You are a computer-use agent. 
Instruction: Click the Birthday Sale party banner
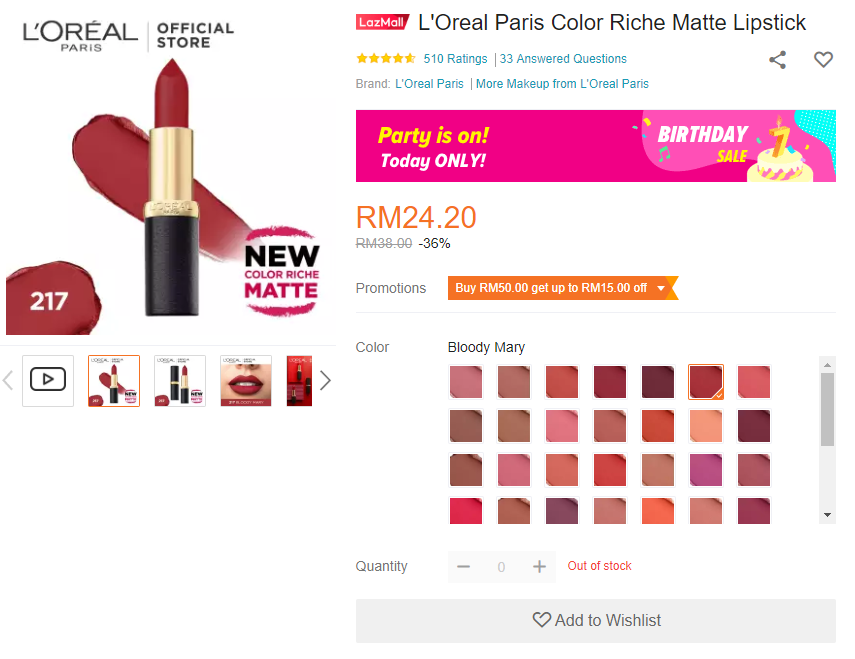coord(596,146)
